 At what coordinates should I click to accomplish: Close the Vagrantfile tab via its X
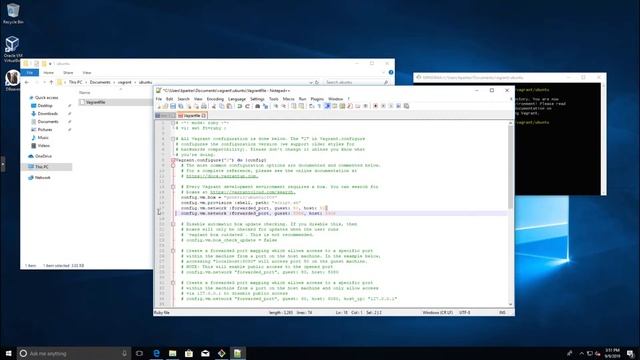[x=204, y=116]
